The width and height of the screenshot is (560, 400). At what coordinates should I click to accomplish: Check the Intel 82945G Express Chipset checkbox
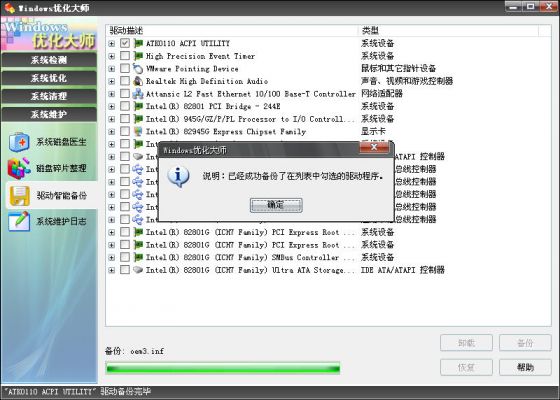(x=125, y=131)
